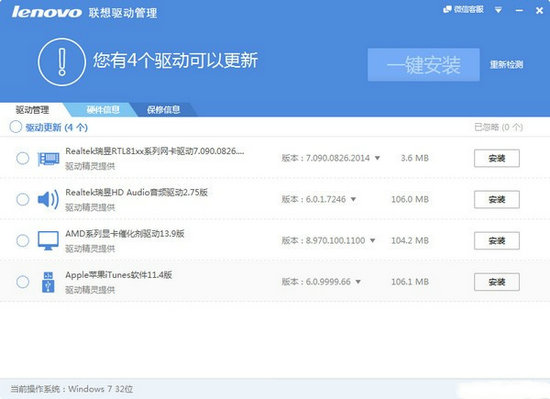Close the Lenovo driver manager window
Viewport: 550px width, 399px height.
(x=539, y=11)
